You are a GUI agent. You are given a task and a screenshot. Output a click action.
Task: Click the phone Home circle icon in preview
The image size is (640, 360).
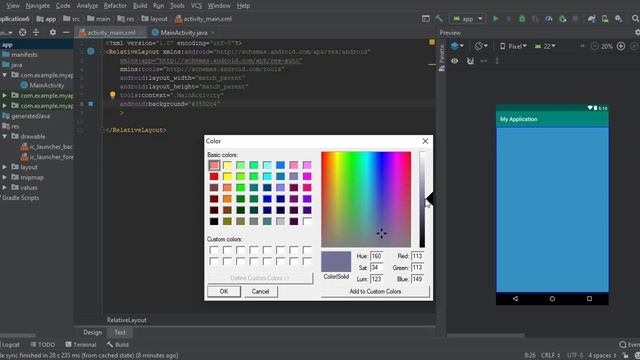pos(552,298)
